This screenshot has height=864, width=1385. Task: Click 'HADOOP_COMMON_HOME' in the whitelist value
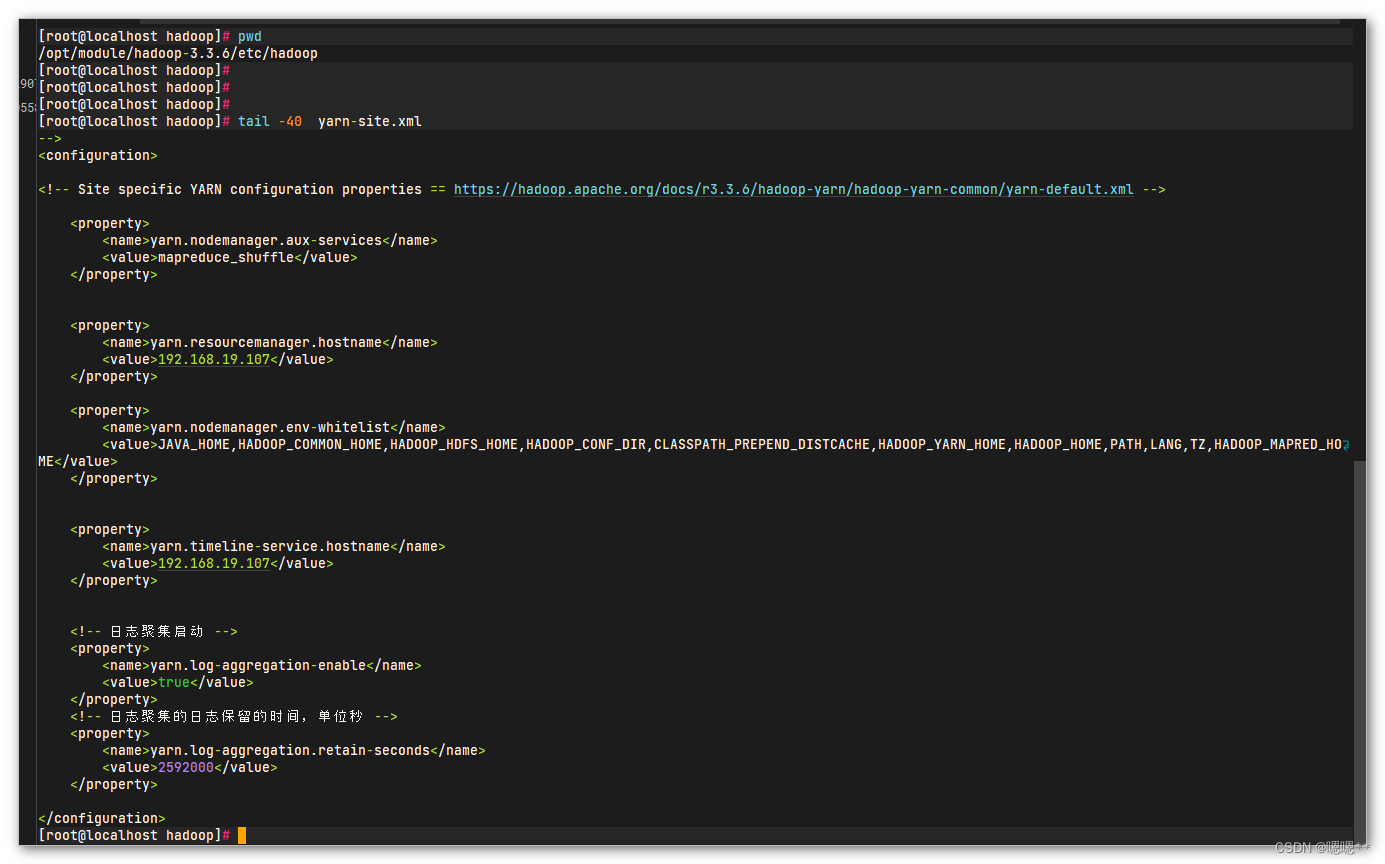click(310, 444)
